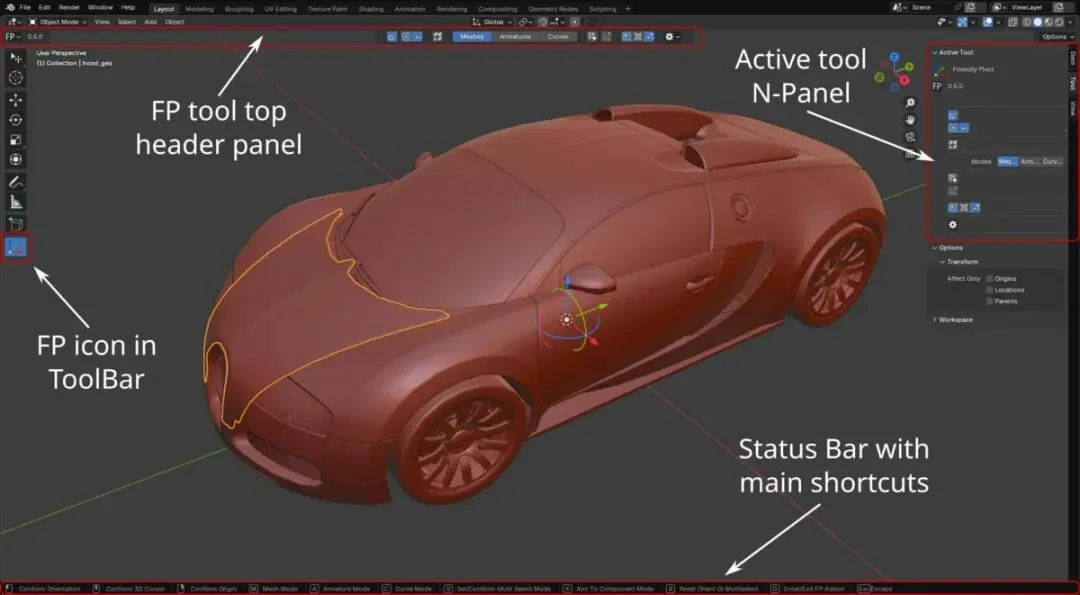Click the settings gear in Active Tool panel
Screen dimensions: 1080x595
click(x=953, y=225)
